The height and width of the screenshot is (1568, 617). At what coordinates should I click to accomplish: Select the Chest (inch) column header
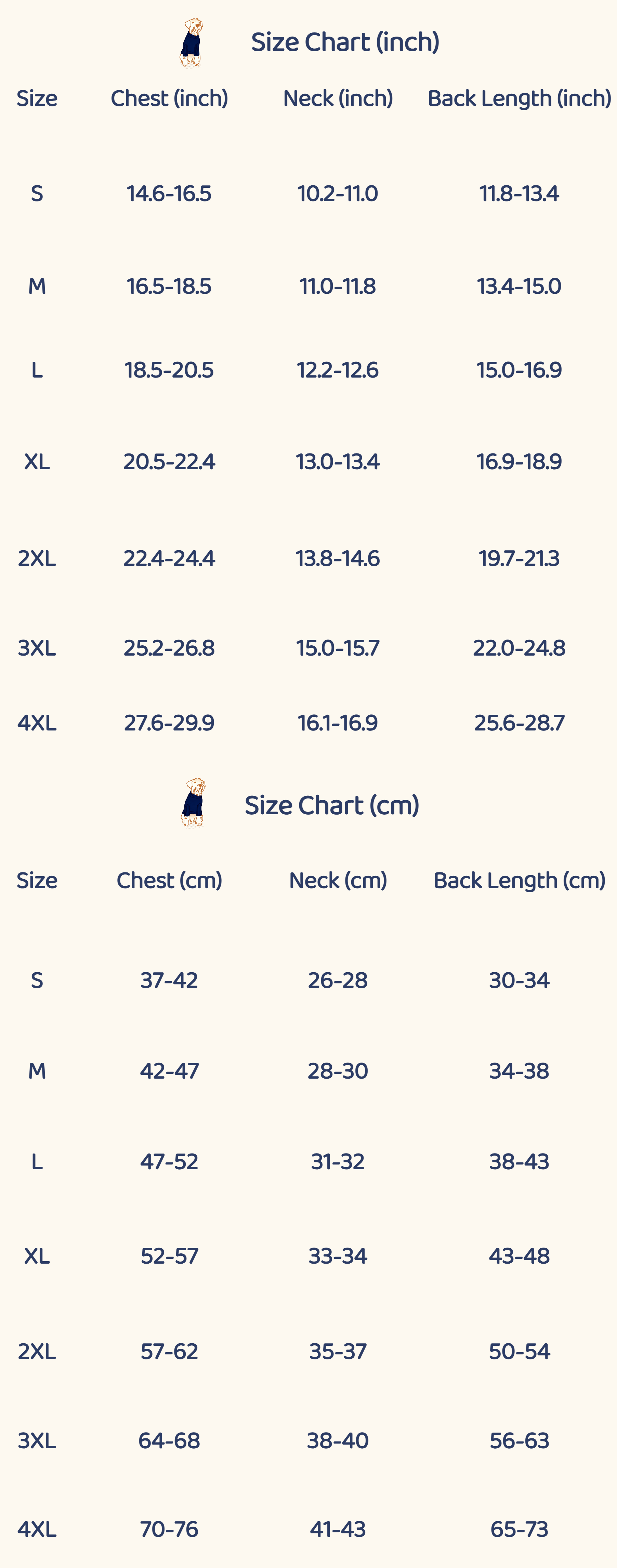point(169,98)
